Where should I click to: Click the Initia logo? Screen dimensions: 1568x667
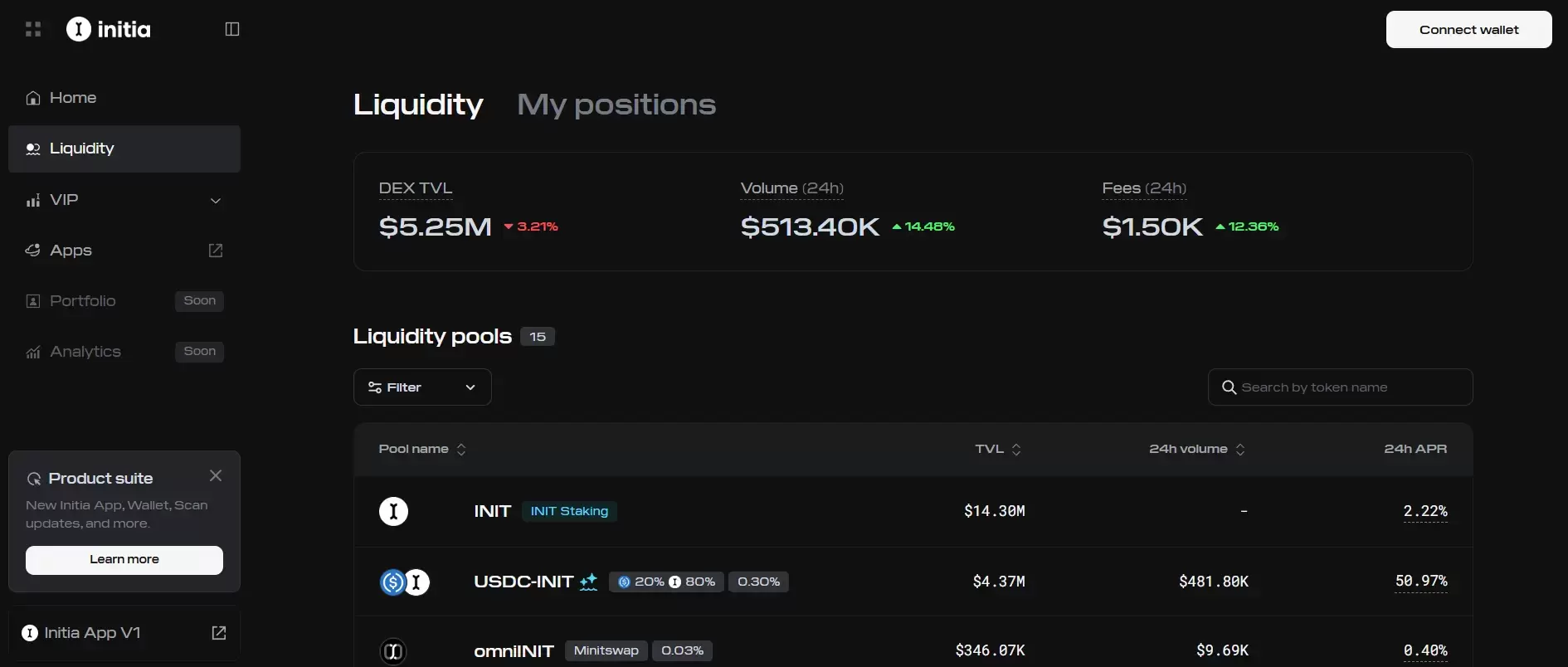pyautogui.click(x=109, y=30)
